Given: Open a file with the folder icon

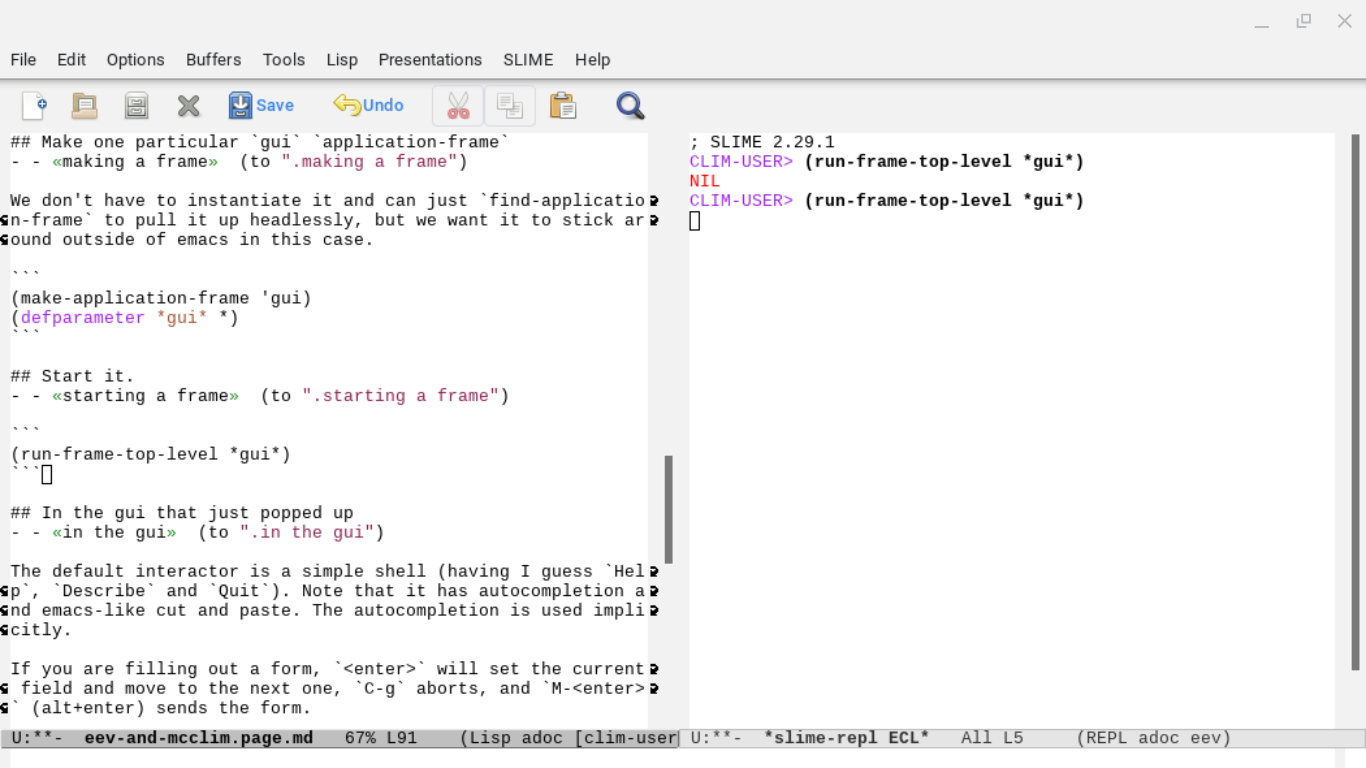Looking at the screenshot, I should pos(85,105).
